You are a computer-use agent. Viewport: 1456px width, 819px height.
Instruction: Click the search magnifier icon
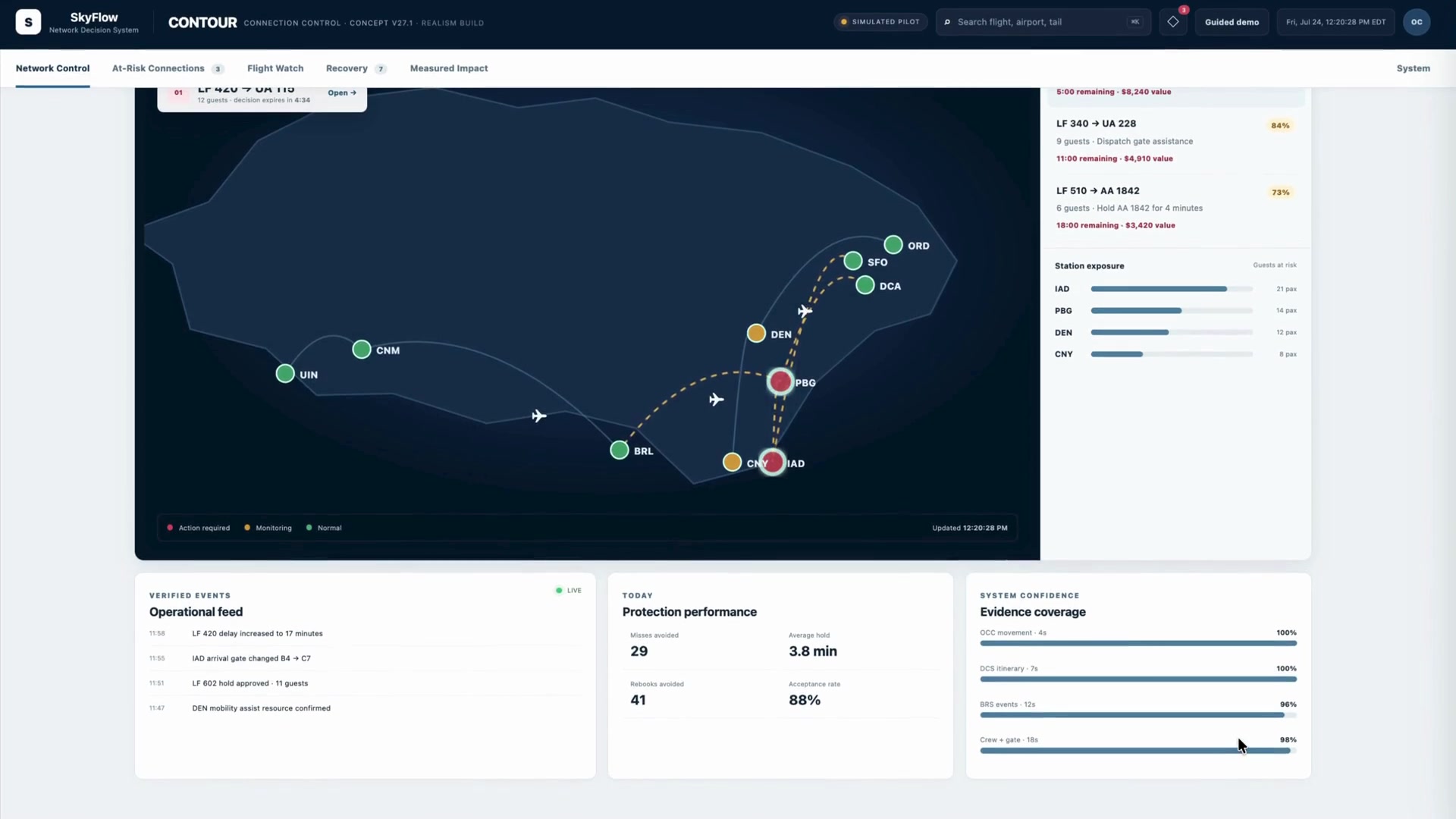coord(947,22)
